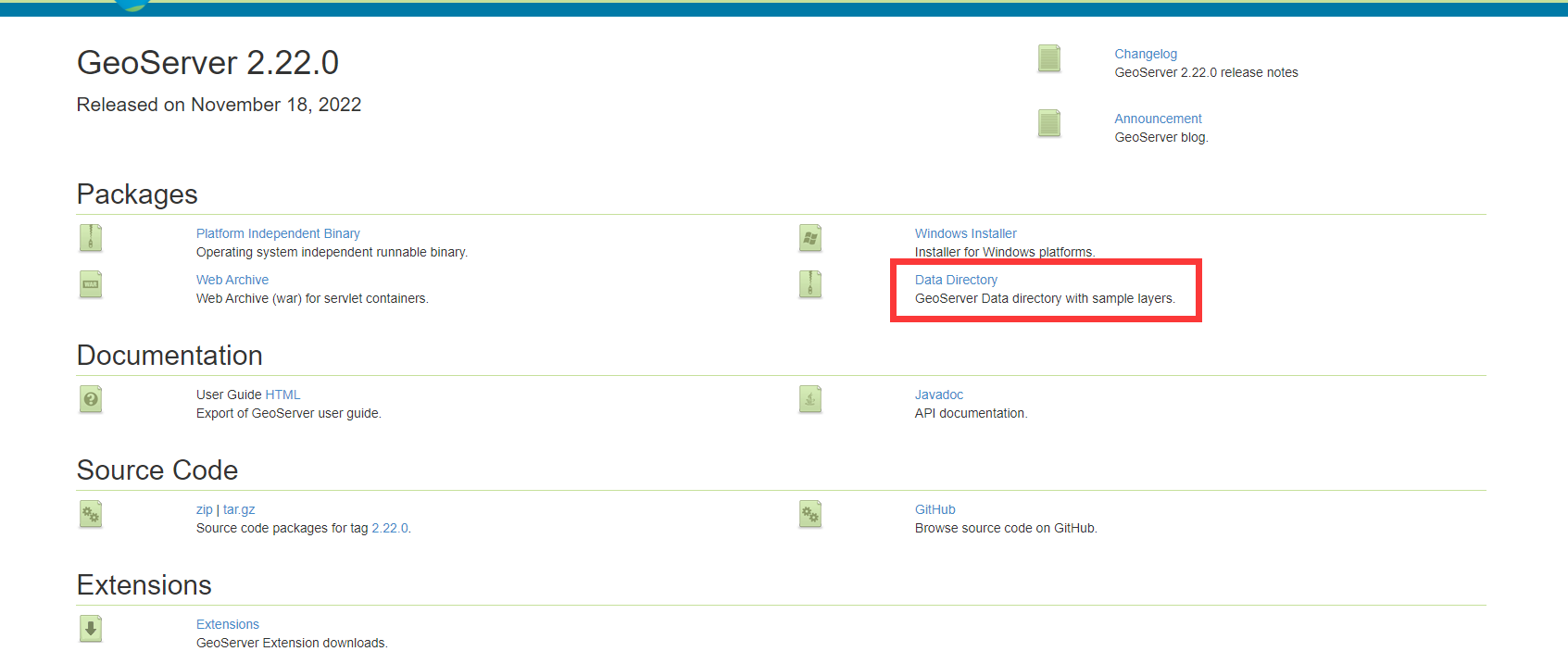1568x664 pixels.
Task: Click the Announcement document icon
Action: (x=1048, y=123)
